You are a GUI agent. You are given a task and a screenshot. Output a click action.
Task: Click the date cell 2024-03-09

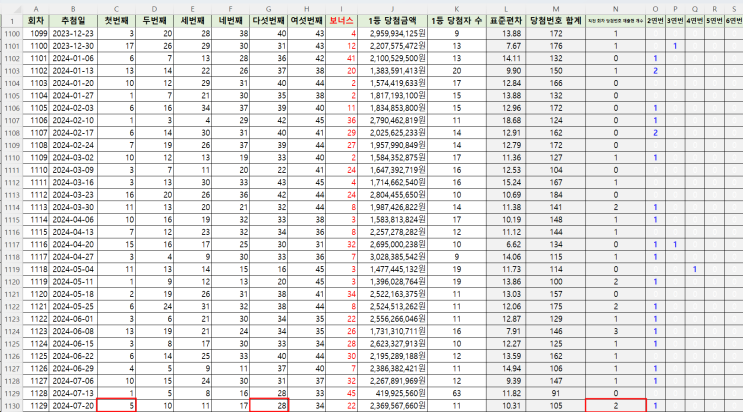(x=73, y=170)
